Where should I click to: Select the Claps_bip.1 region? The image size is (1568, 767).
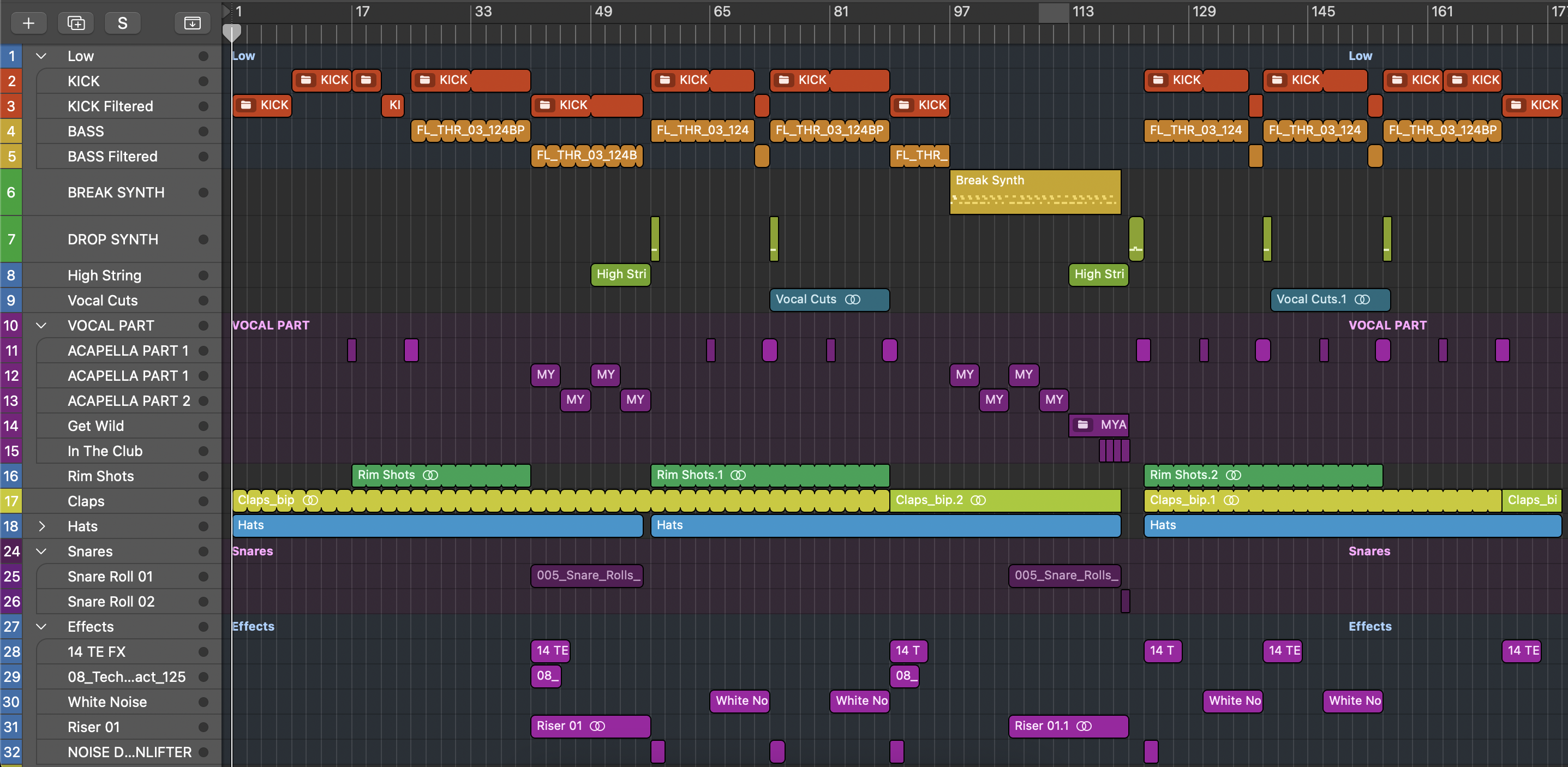click(x=1322, y=500)
